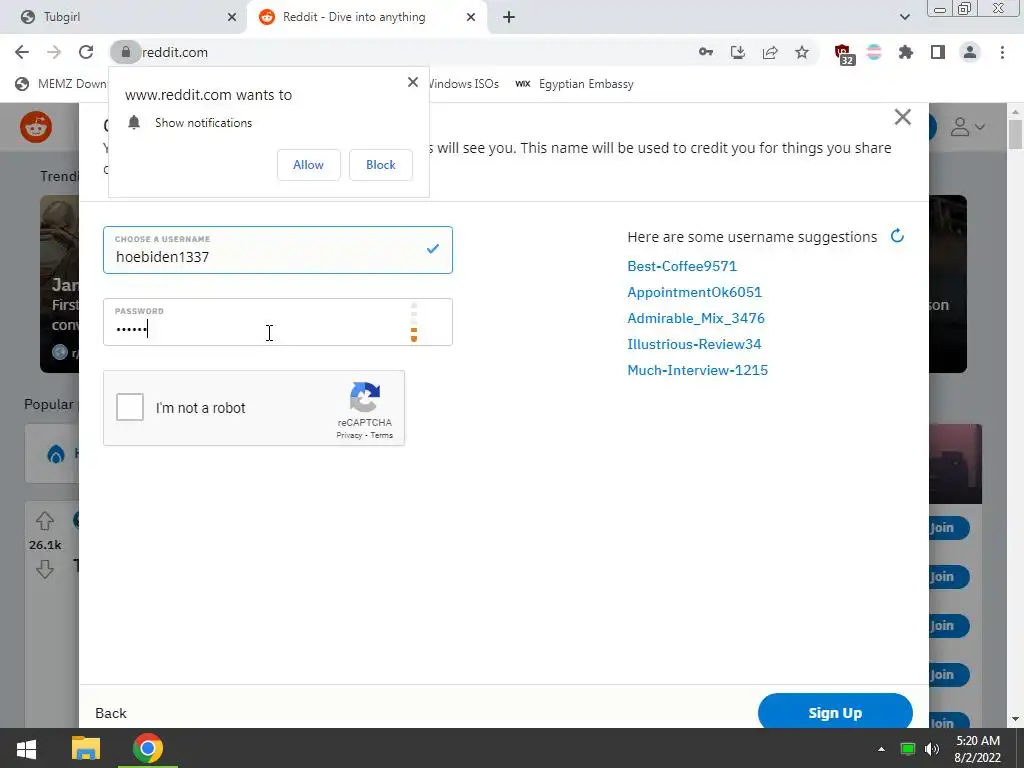Open the volume speaker icon
The height and width of the screenshot is (768, 1024).
[932, 749]
